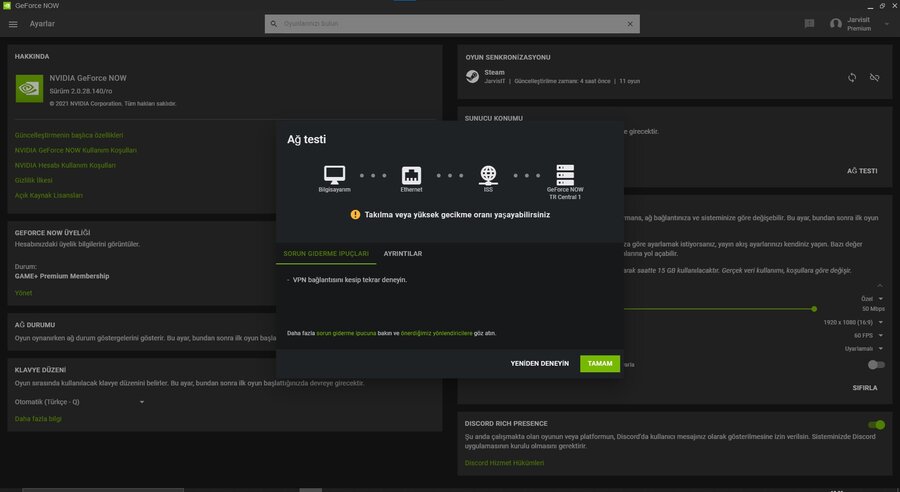Click the GeForce NOW server icon

tap(565, 175)
